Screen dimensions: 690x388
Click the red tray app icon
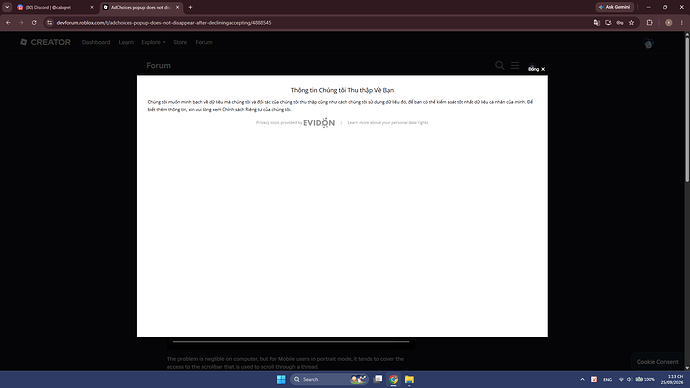(x=594, y=379)
